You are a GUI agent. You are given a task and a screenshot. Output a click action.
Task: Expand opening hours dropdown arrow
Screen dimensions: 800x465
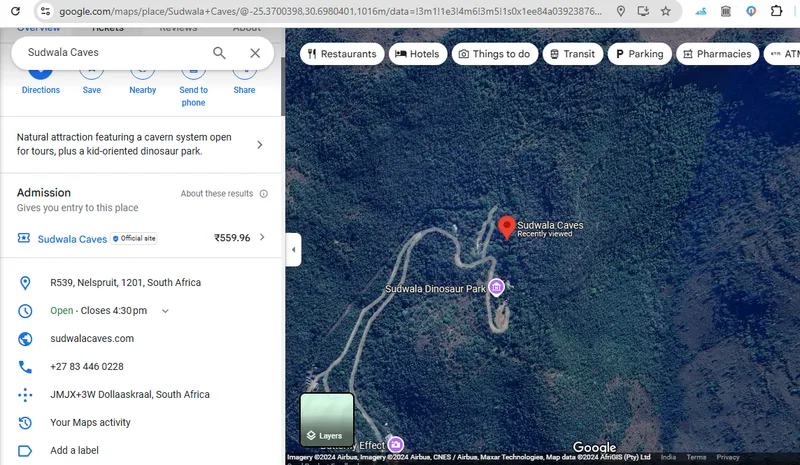tap(165, 311)
